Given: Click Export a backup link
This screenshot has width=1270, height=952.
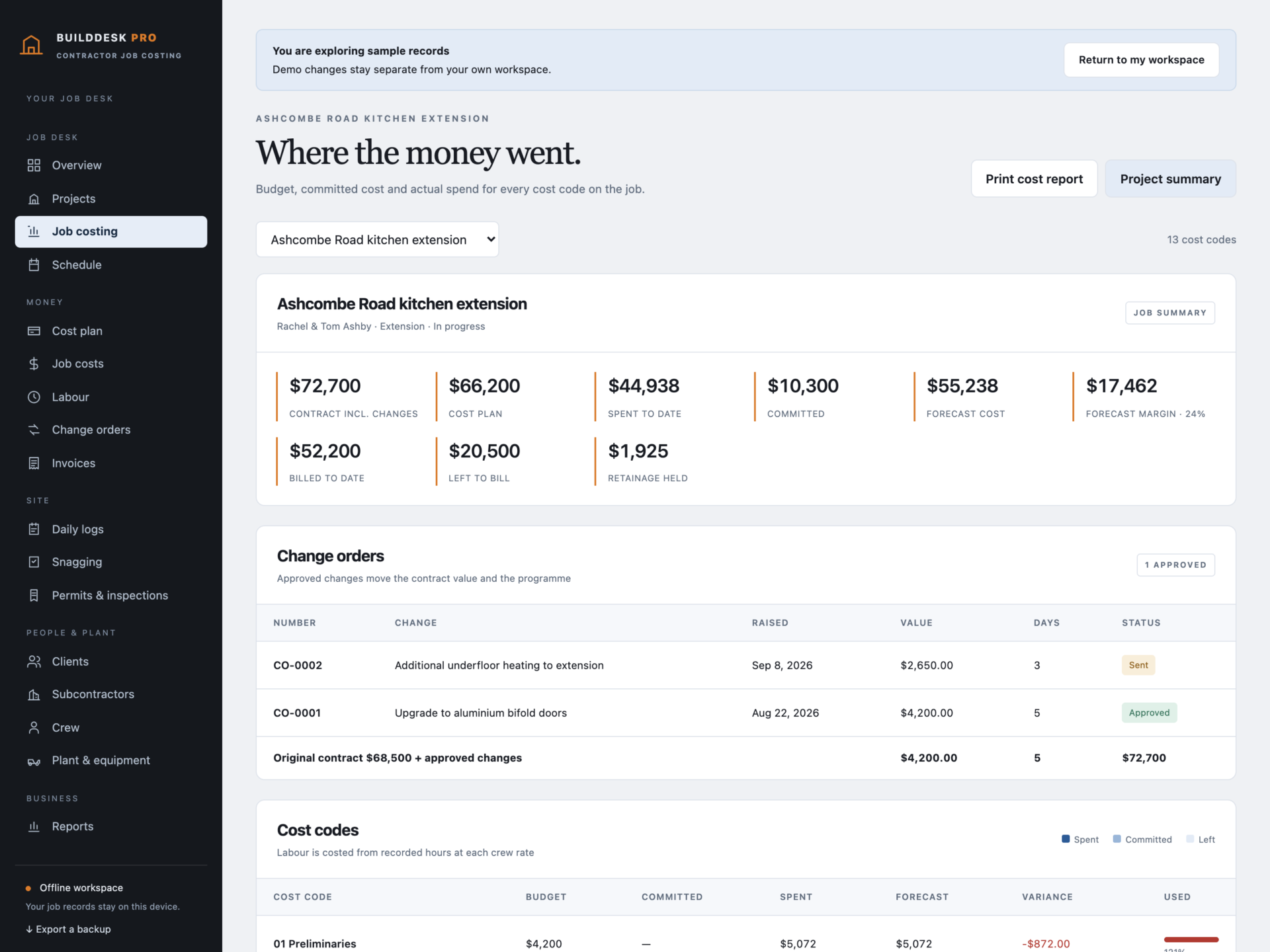Looking at the screenshot, I should click(x=68, y=930).
